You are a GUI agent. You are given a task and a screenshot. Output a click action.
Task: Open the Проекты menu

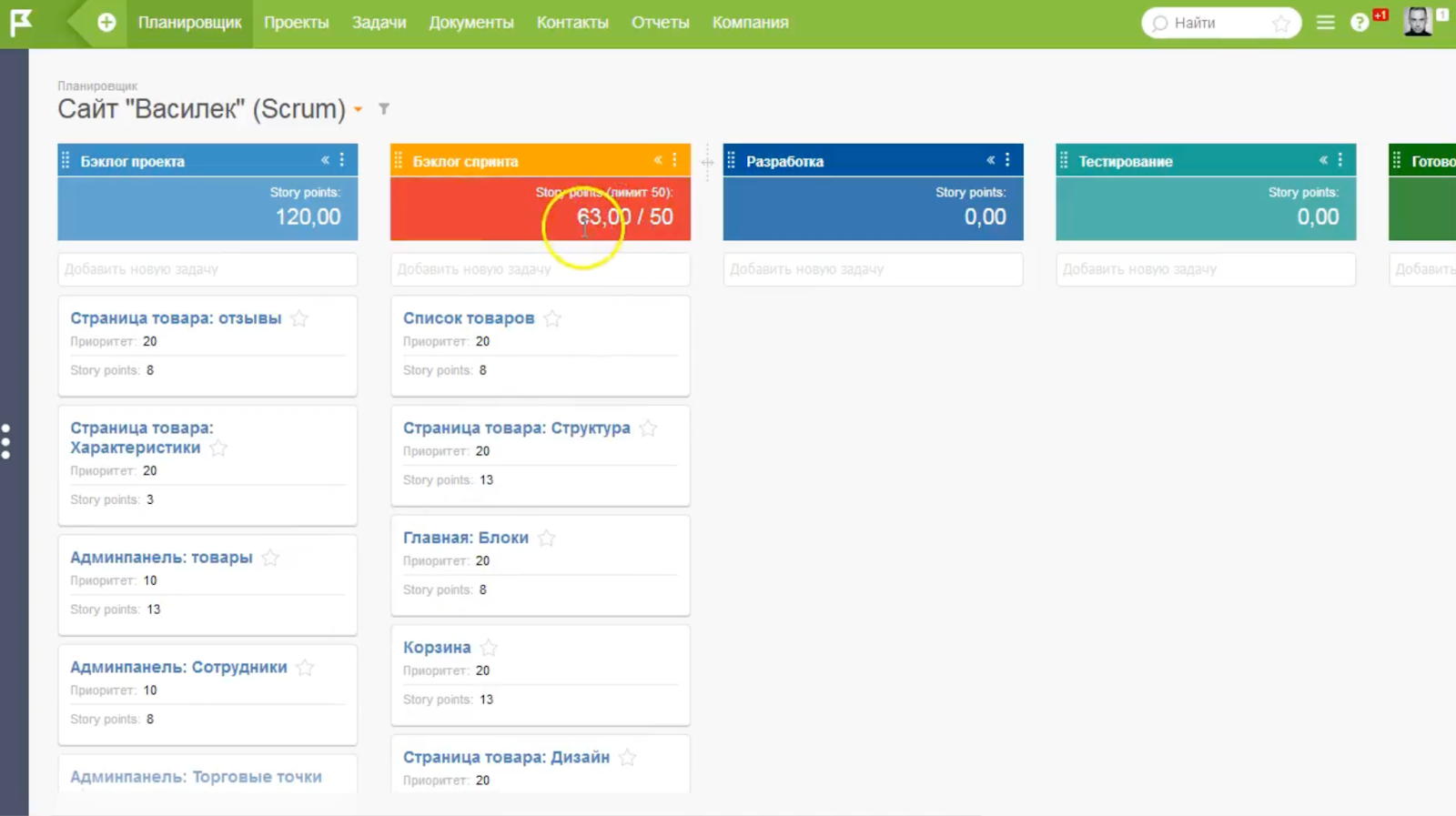coord(297,23)
